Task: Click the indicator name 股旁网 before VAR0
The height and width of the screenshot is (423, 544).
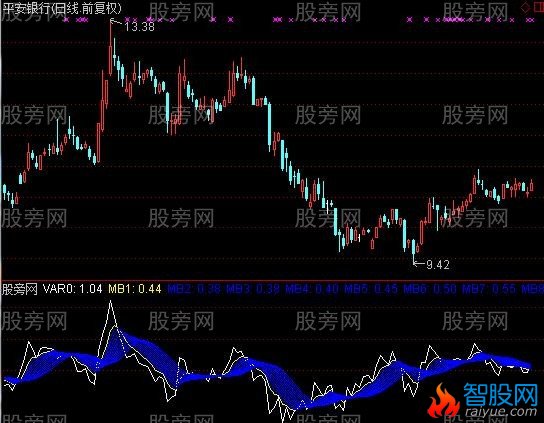Action: (x=19, y=289)
